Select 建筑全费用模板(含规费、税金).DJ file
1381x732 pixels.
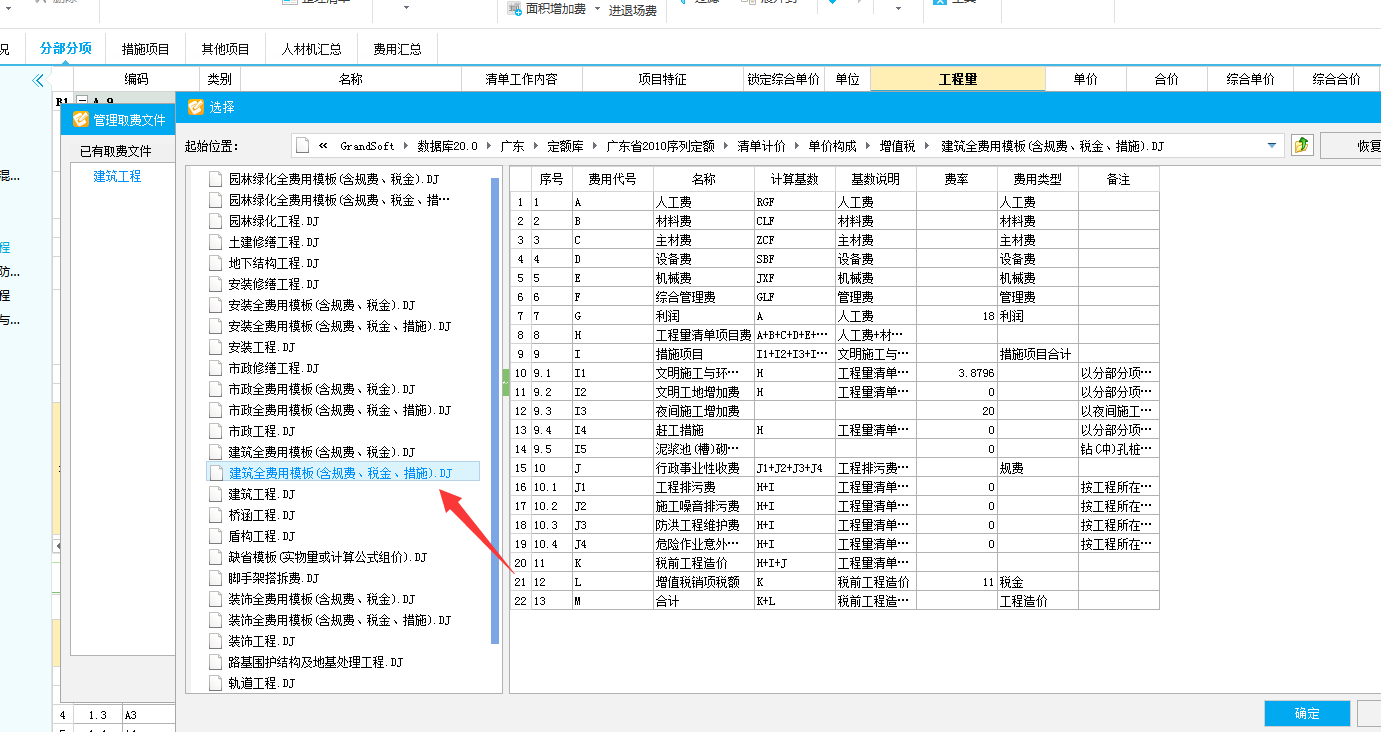(x=322, y=452)
